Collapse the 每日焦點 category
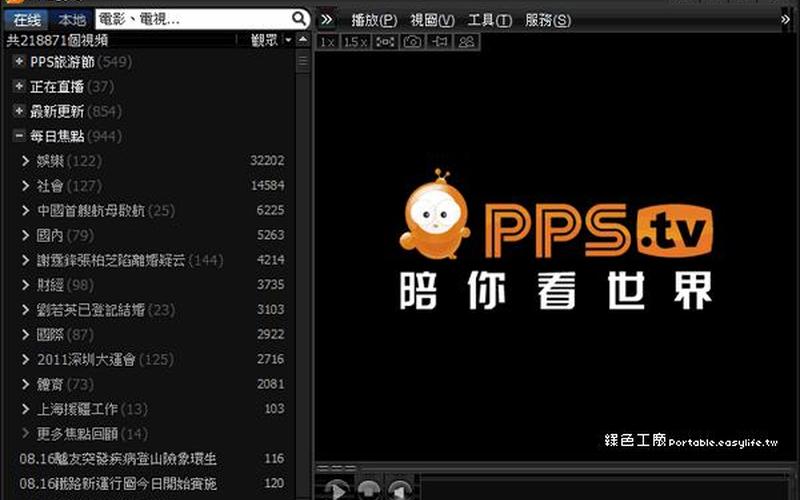Image resolution: width=800 pixels, height=500 pixels. (x=19, y=136)
